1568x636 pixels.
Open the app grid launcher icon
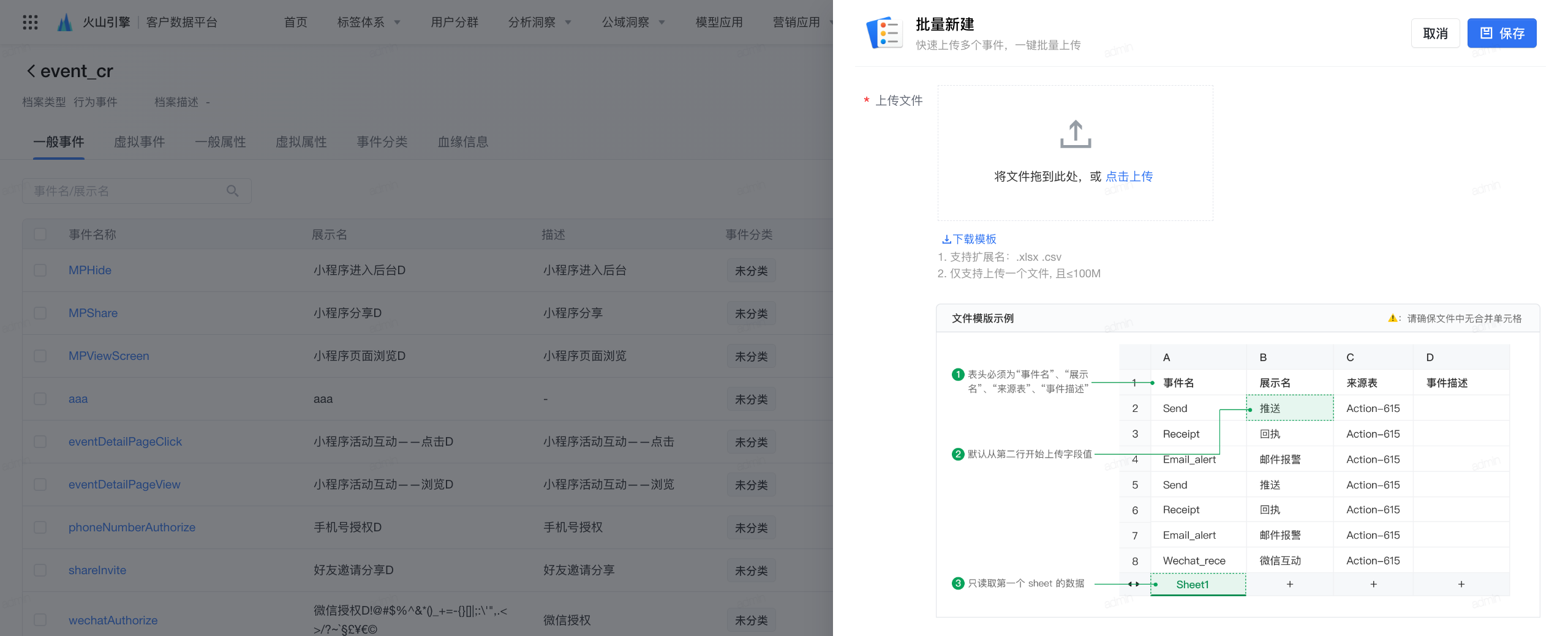tap(30, 23)
